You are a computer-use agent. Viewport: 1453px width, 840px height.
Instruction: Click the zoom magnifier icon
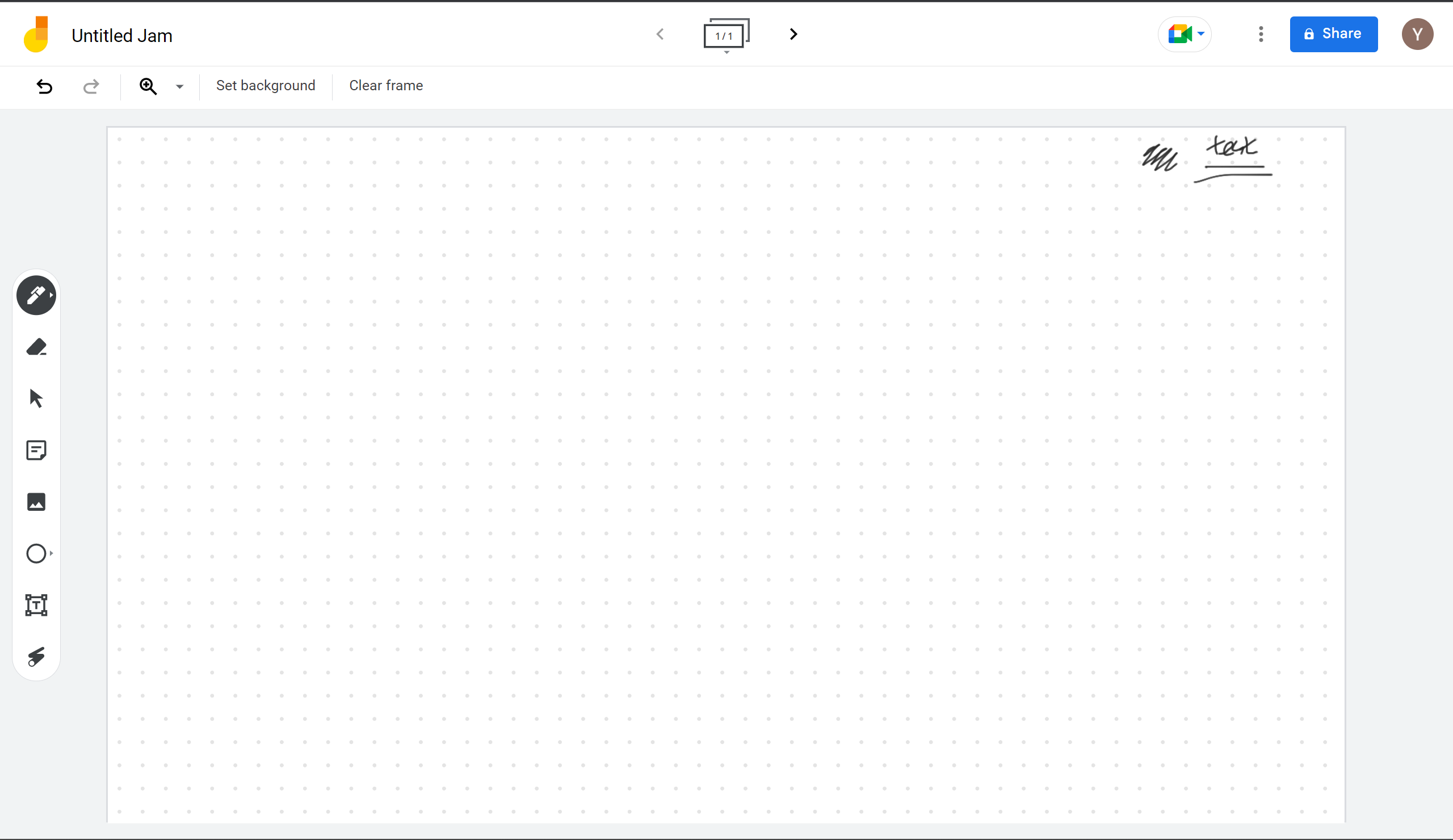(148, 86)
